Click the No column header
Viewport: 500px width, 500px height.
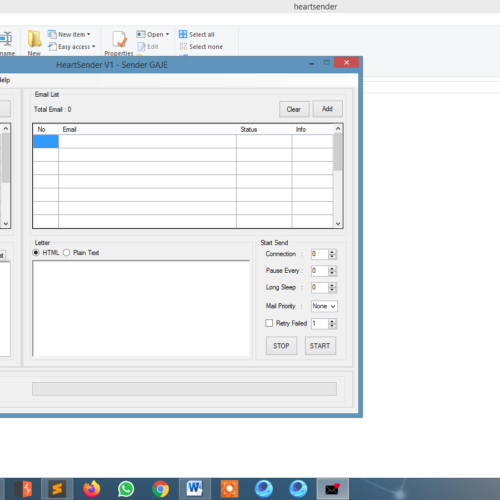click(x=46, y=129)
